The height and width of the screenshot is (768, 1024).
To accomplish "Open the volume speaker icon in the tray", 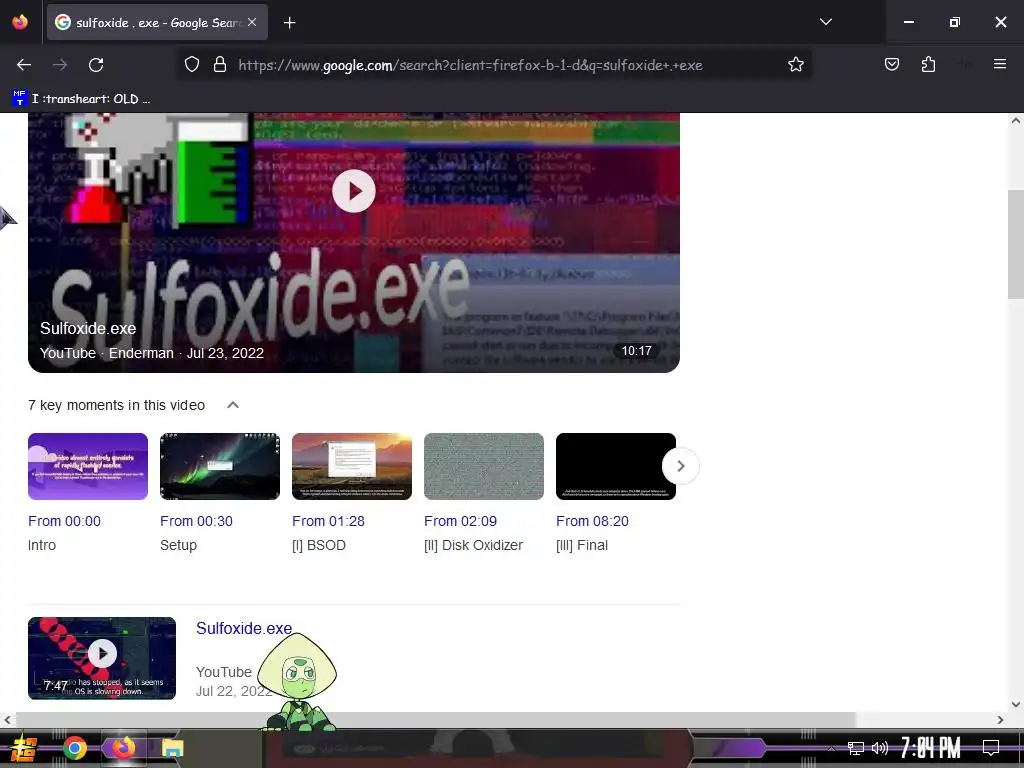I will 880,748.
